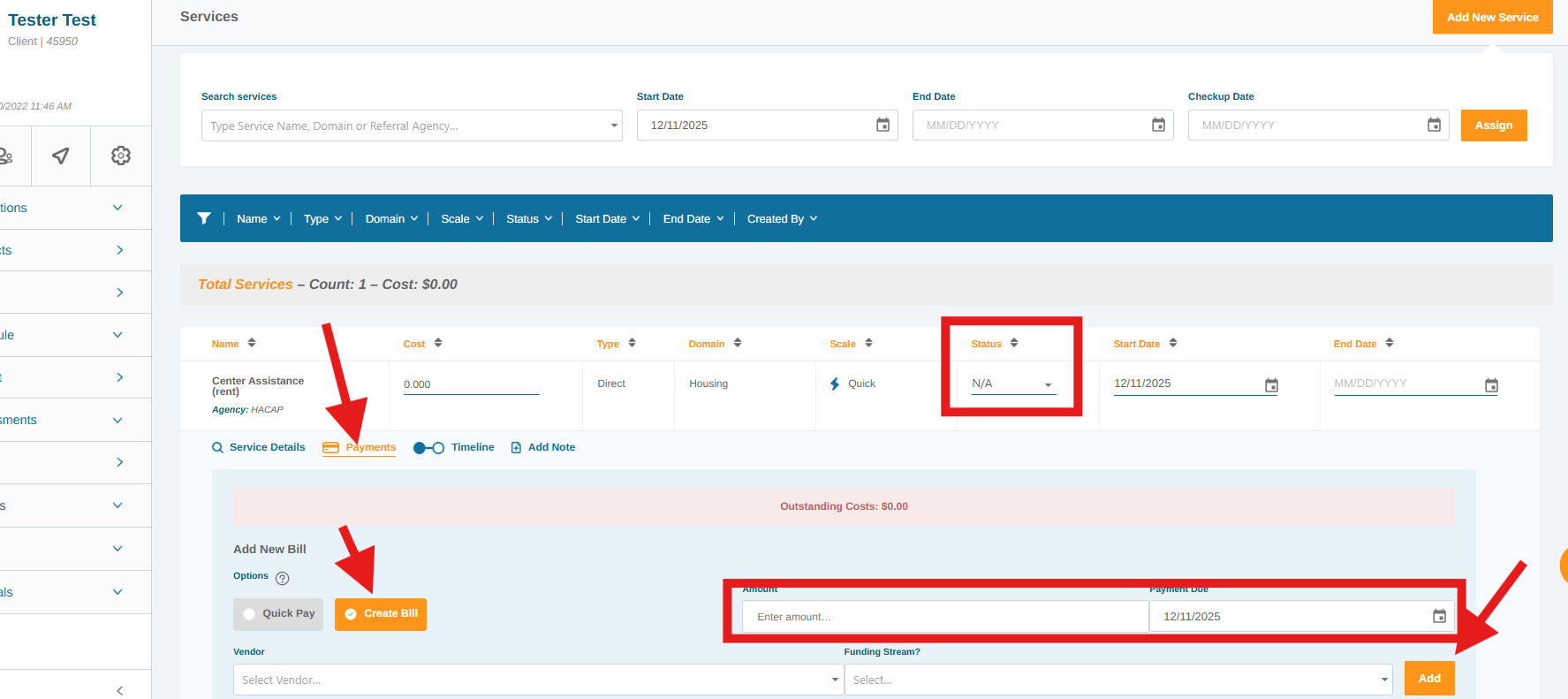
Task: Click the Payment Due 12/11/2025 field
Action: point(1302,617)
